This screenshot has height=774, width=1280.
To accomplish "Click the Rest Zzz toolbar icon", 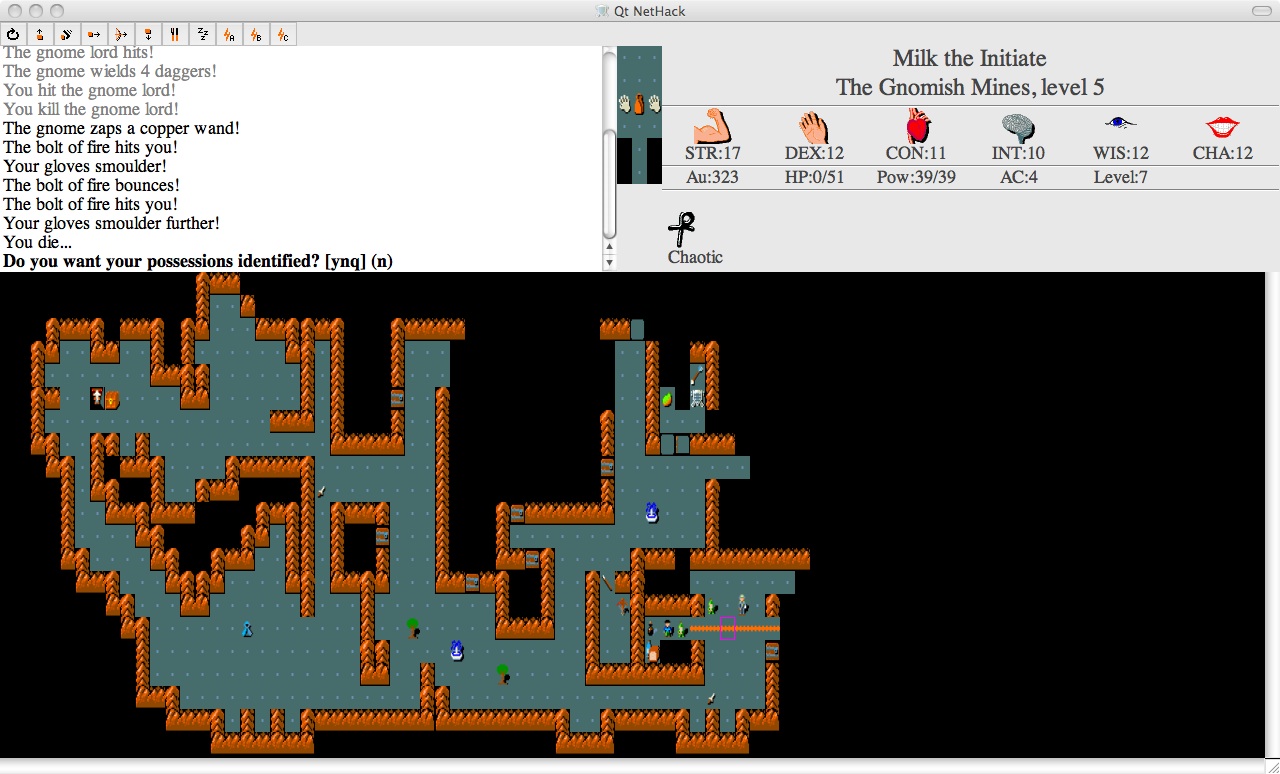I will coord(203,34).
